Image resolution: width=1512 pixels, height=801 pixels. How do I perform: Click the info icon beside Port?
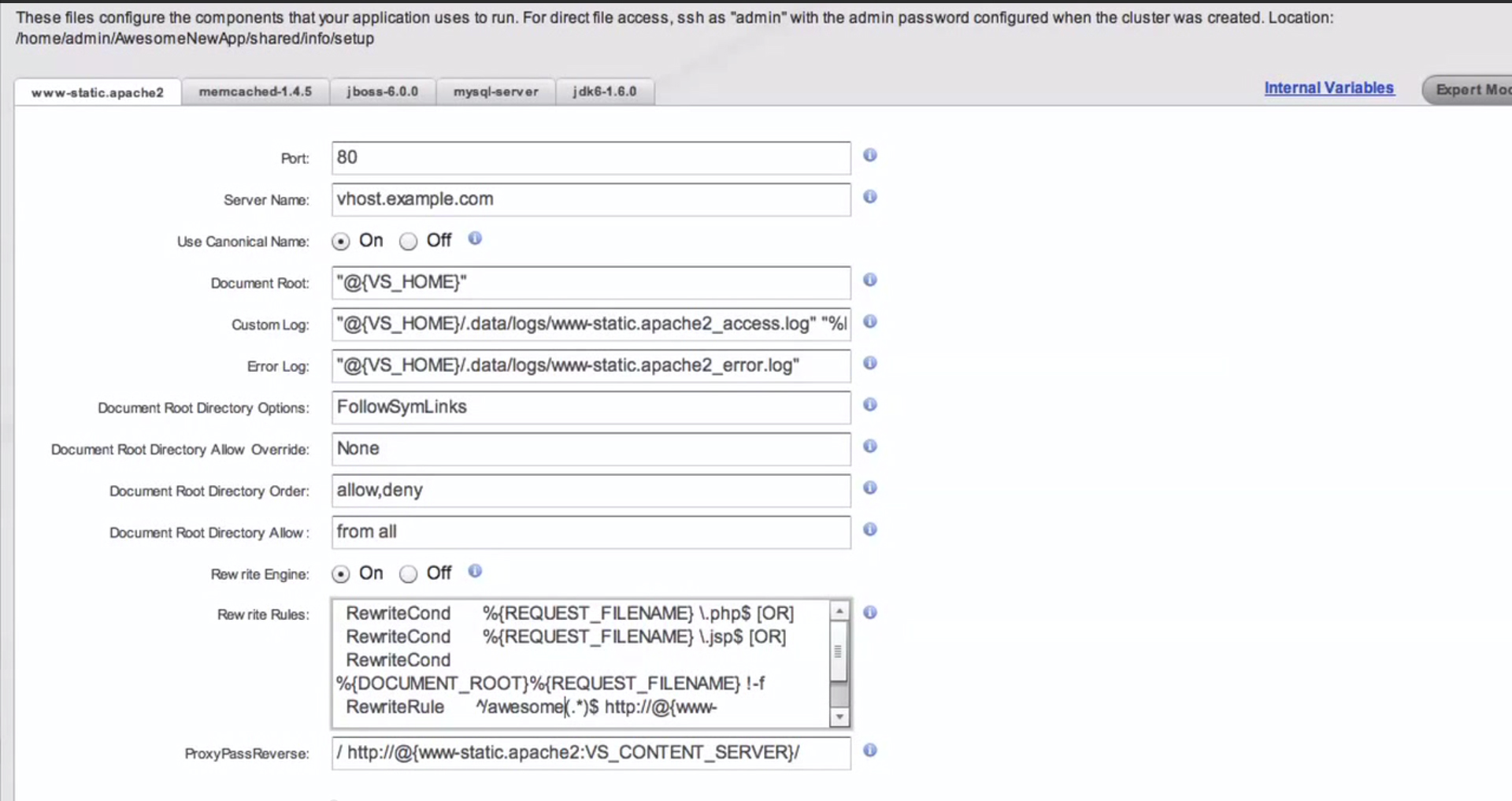[x=869, y=155]
